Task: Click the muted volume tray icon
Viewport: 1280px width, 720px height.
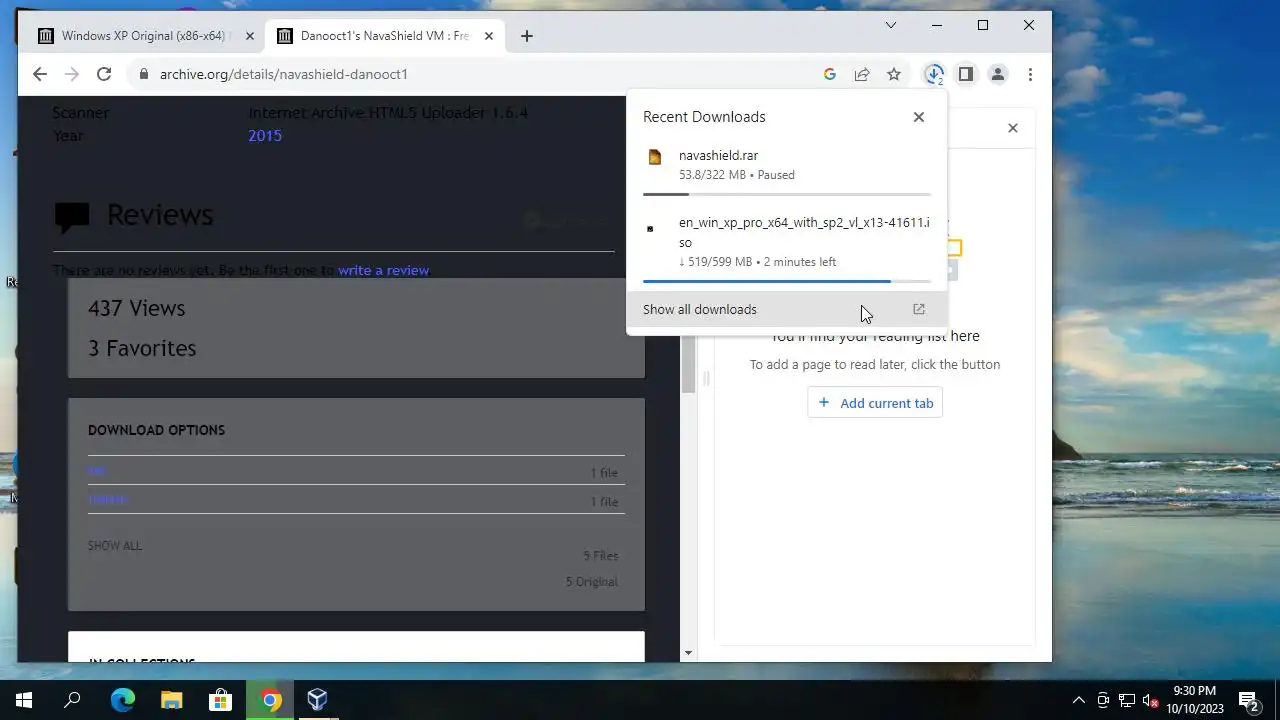Action: tap(1151, 700)
